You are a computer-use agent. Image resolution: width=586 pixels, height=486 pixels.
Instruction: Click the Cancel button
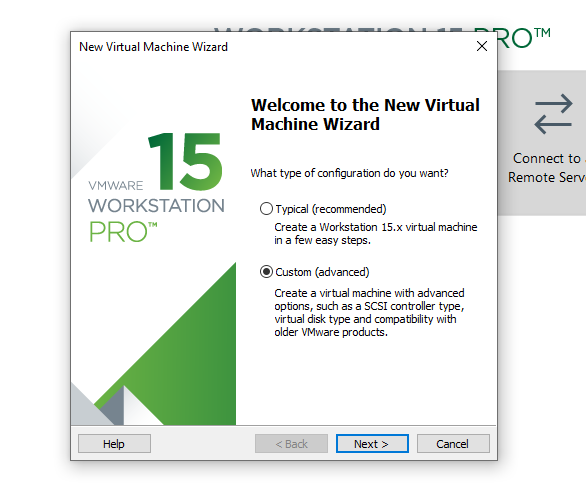tap(453, 444)
